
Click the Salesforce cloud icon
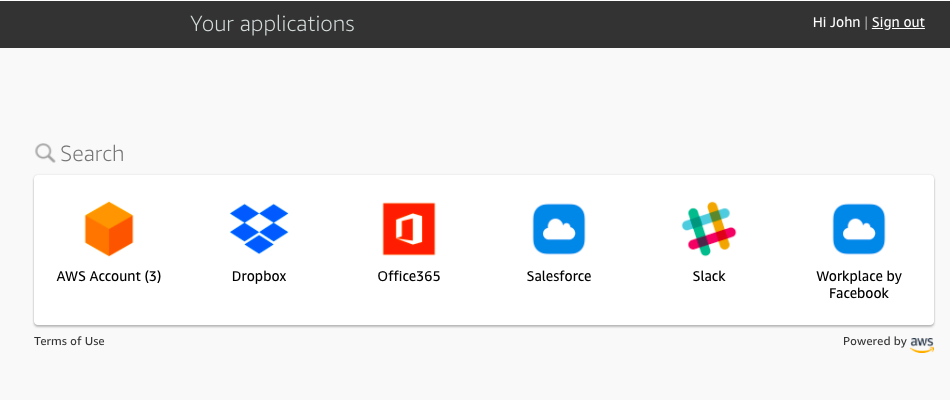[559, 229]
